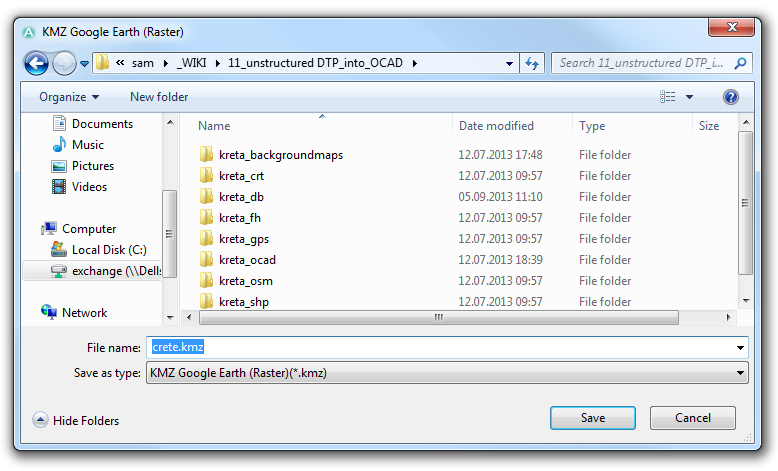Image resolution: width=778 pixels, height=471 pixels.
Task: Click the address bar folder icon
Action: tap(102, 63)
